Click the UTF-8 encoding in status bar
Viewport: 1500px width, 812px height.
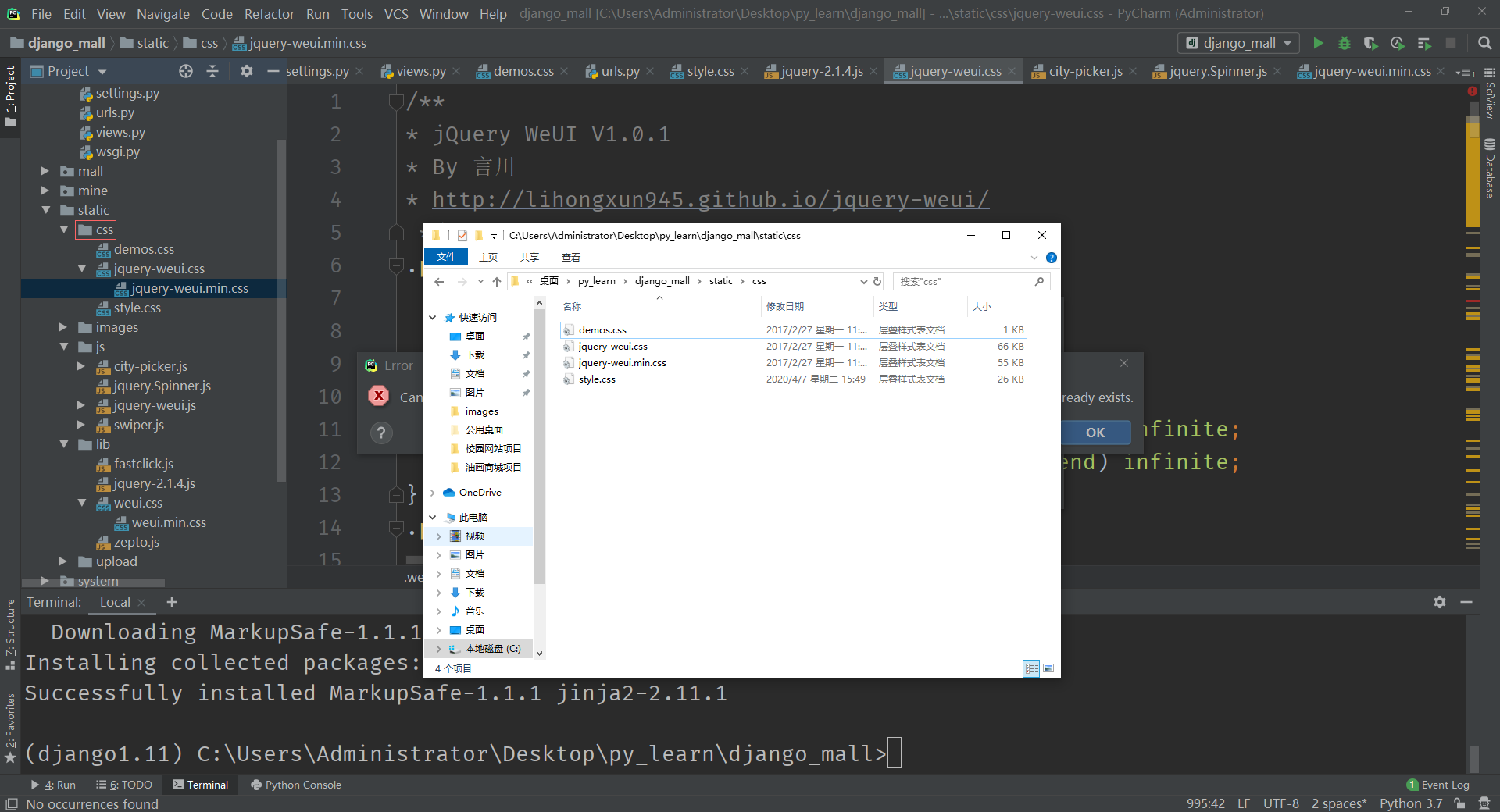click(x=1280, y=803)
